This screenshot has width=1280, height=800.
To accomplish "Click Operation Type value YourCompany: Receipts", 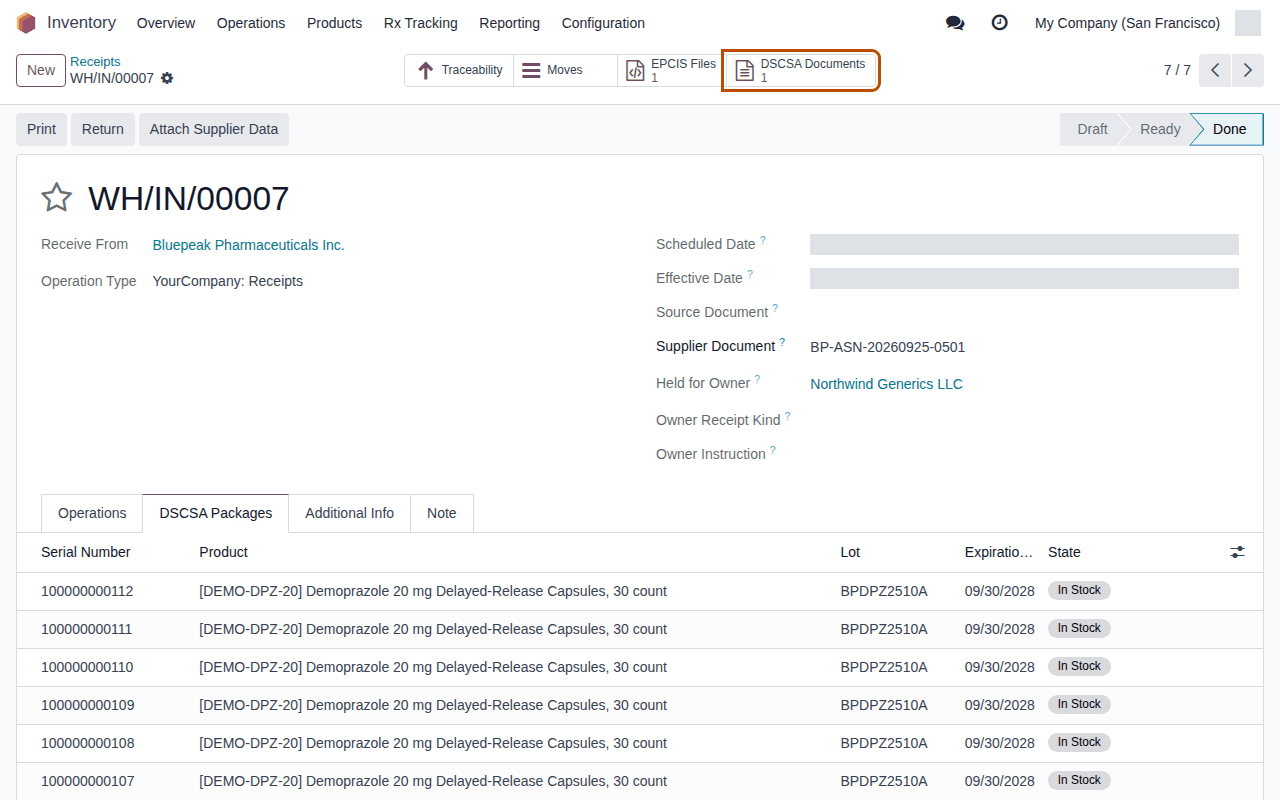I will click(228, 281).
